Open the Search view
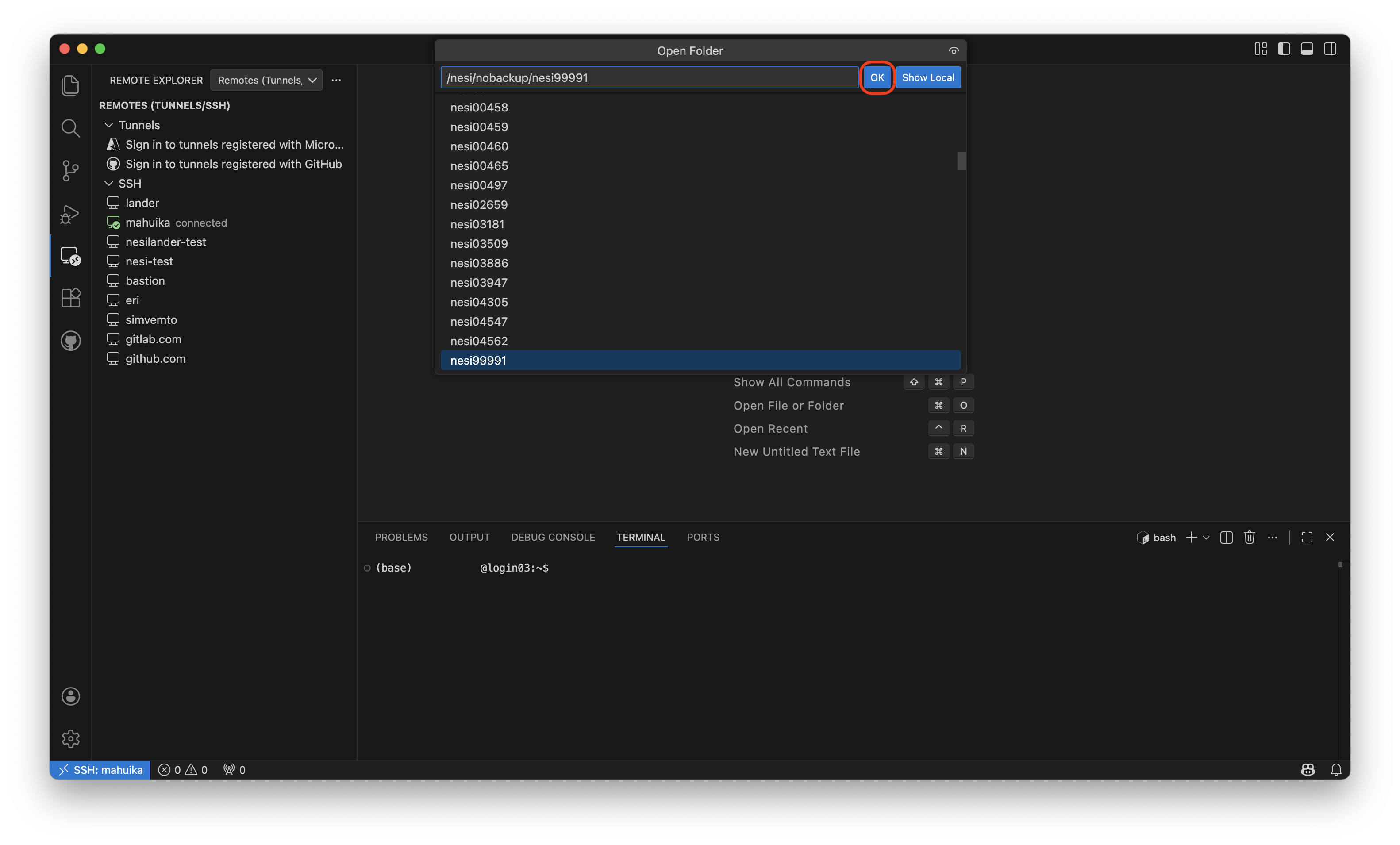 click(70, 128)
